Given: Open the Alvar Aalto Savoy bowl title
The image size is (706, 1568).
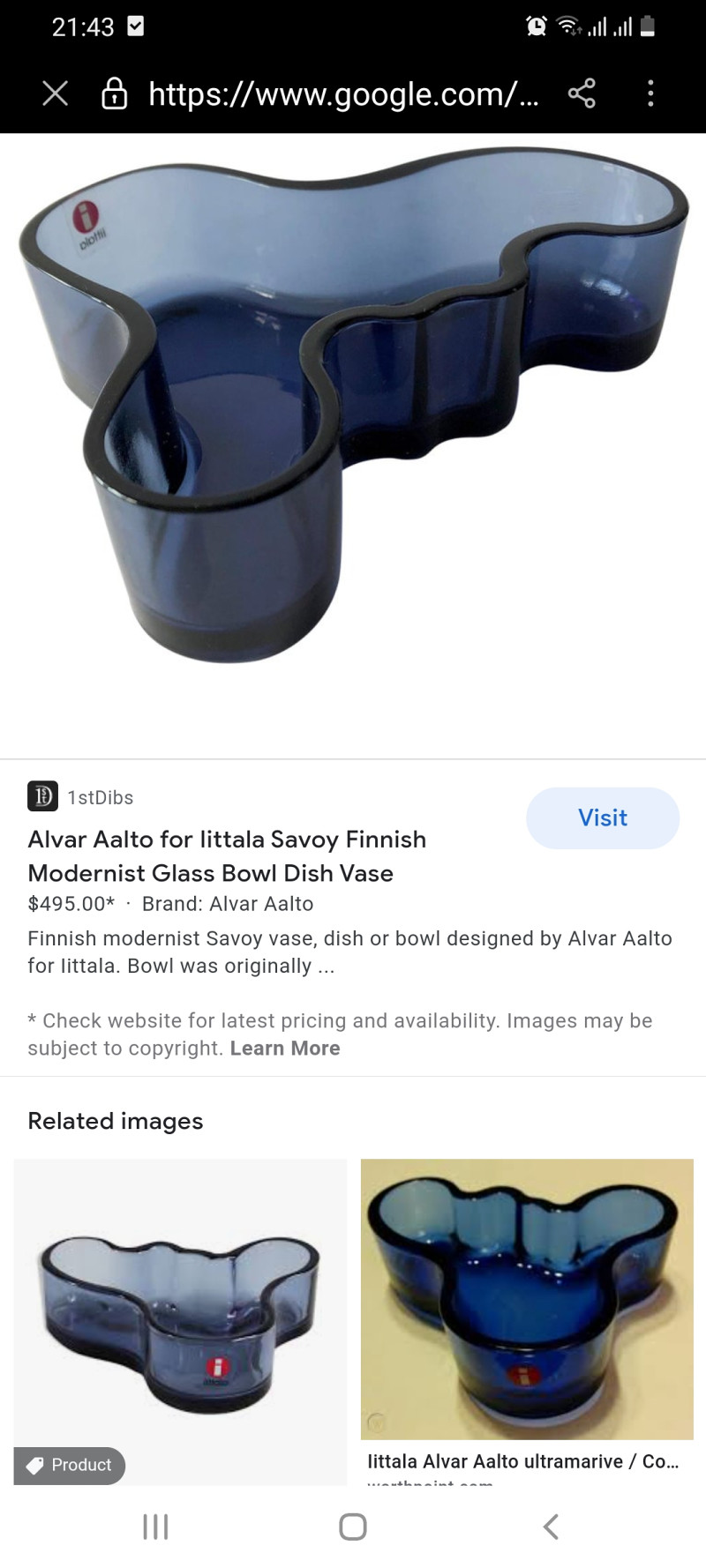Looking at the screenshot, I should [227, 855].
